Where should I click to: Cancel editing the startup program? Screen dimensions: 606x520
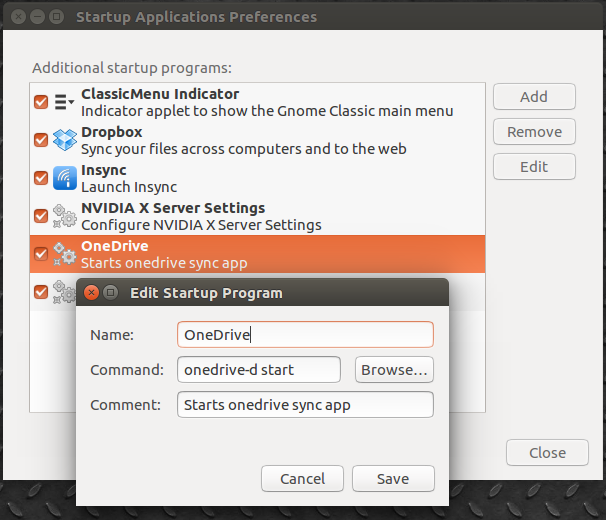click(302, 479)
